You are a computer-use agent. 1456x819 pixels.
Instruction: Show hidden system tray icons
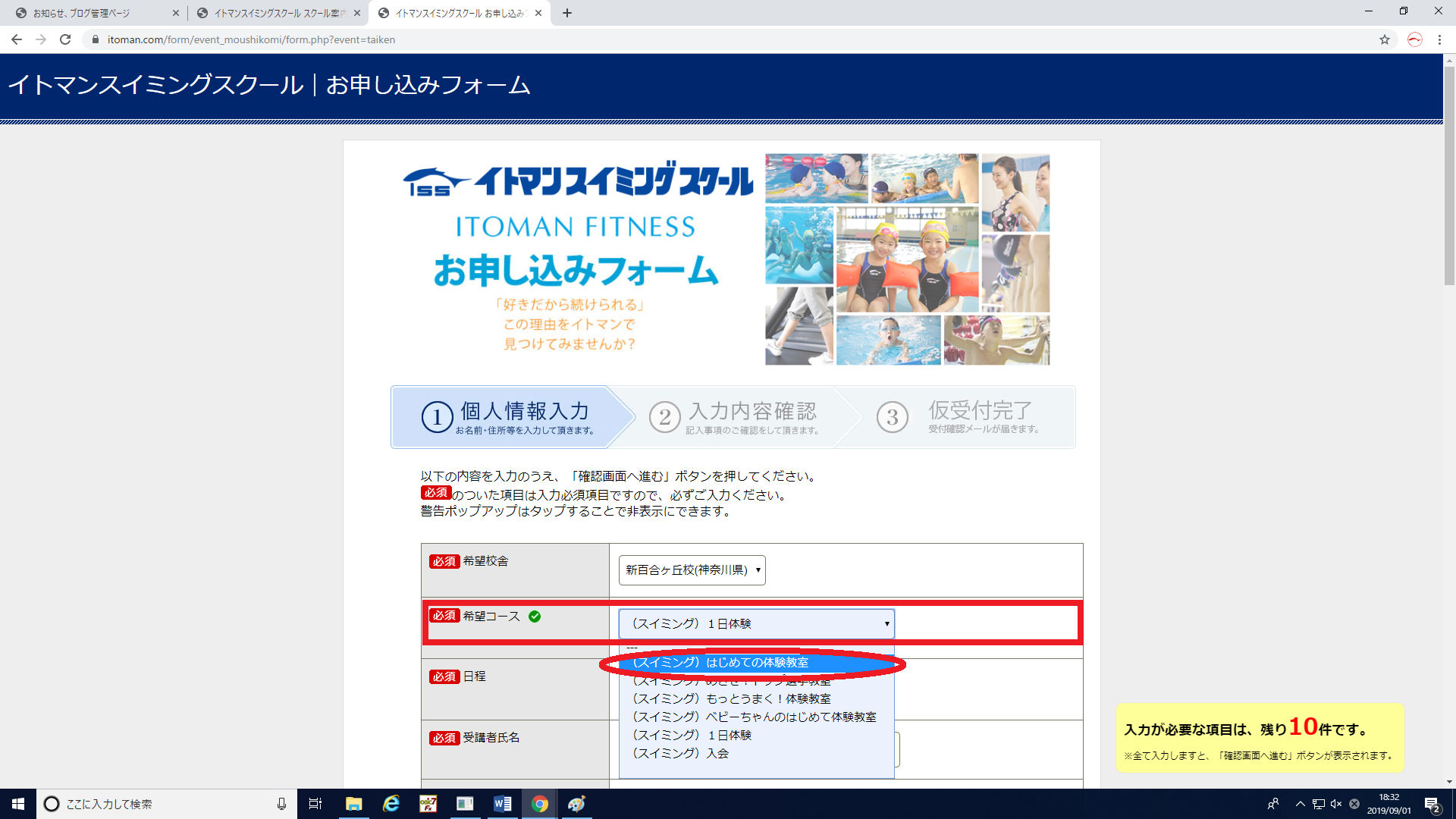click(1301, 804)
